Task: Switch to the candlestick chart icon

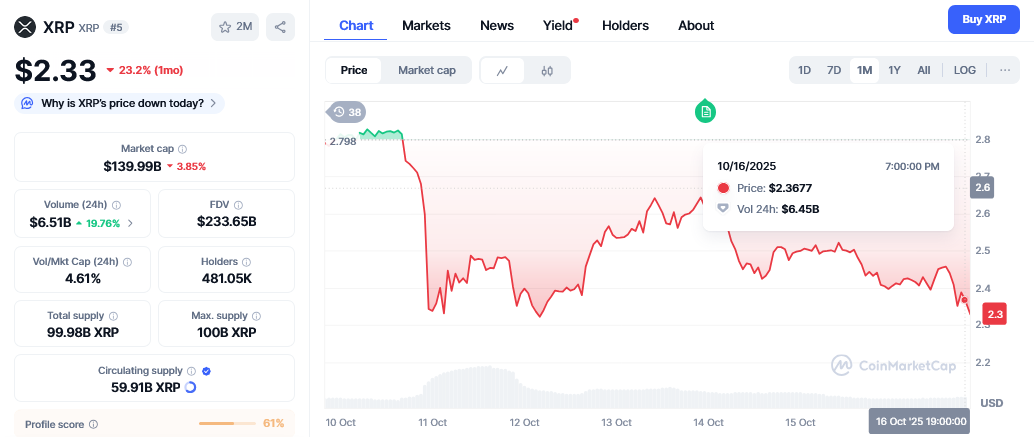Action: pos(547,70)
